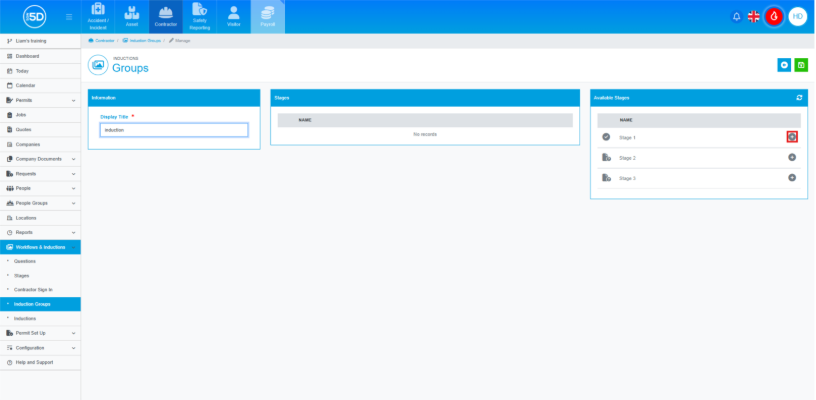Expand the Requests menu

(x=40, y=173)
